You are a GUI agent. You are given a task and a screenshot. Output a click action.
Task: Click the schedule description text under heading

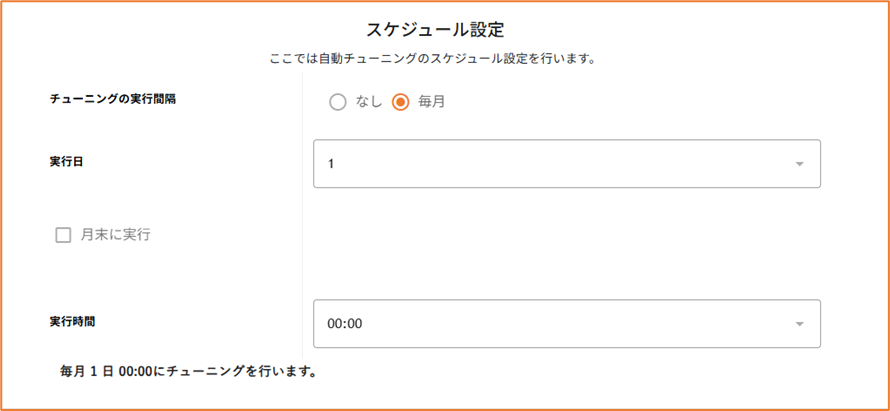coord(433,58)
